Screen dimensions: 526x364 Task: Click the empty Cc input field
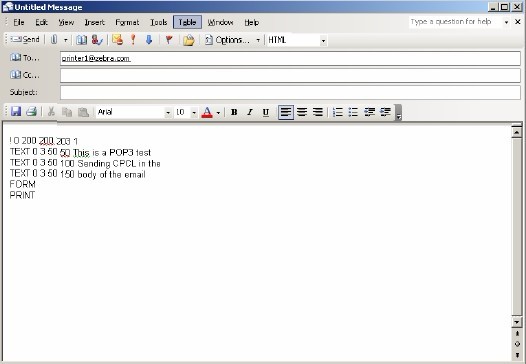coord(290,75)
